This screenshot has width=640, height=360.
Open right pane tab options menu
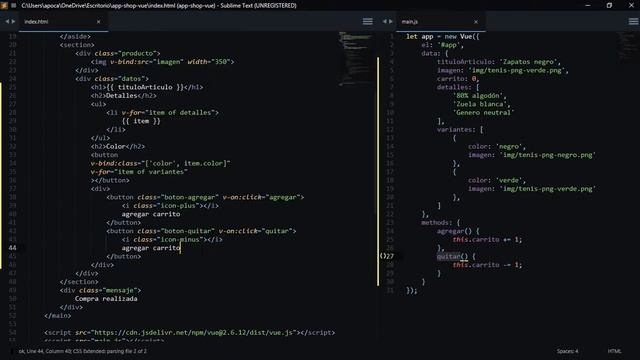(x=633, y=22)
